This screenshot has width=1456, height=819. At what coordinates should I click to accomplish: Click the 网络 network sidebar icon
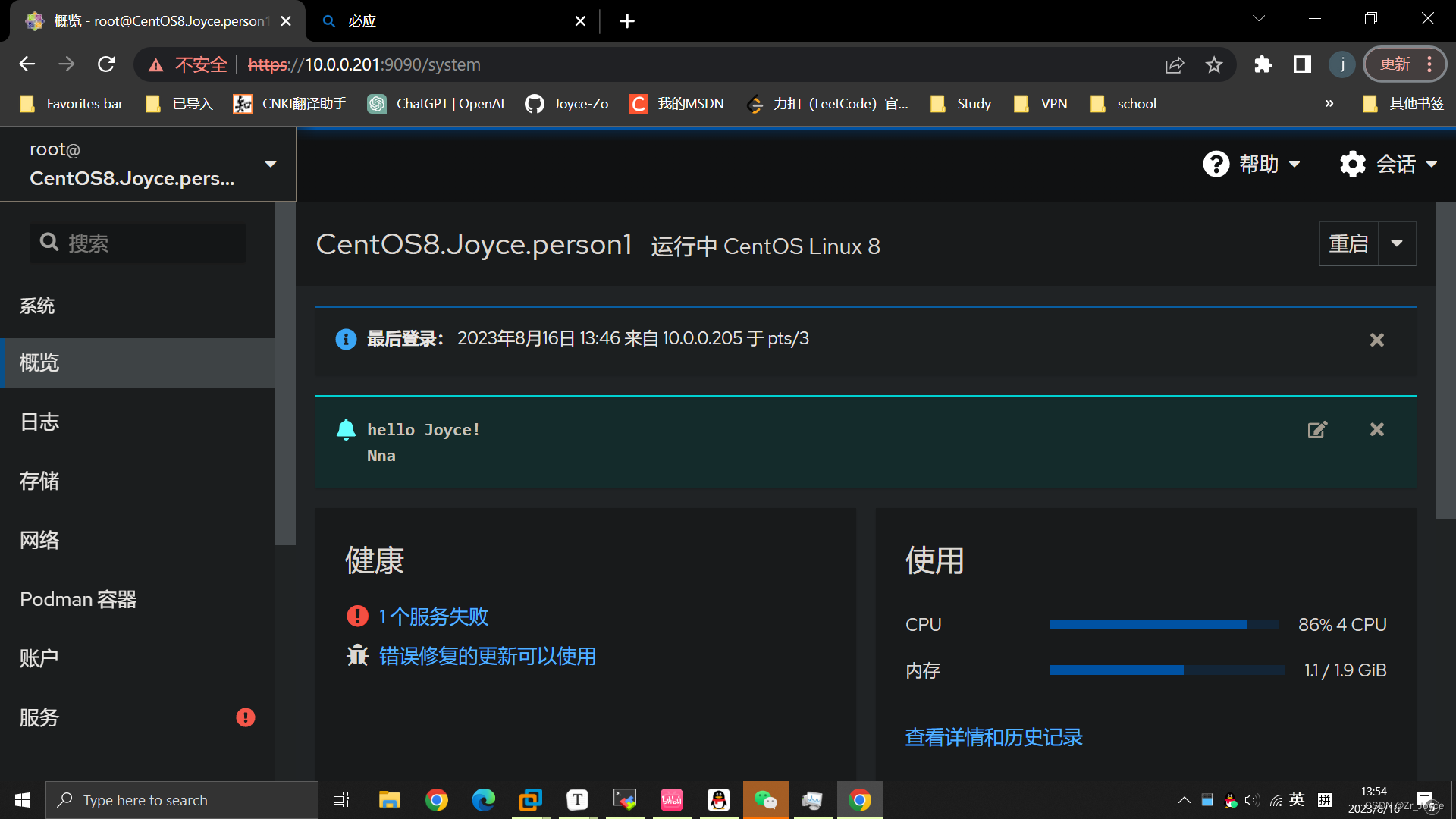pyautogui.click(x=39, y=540)
